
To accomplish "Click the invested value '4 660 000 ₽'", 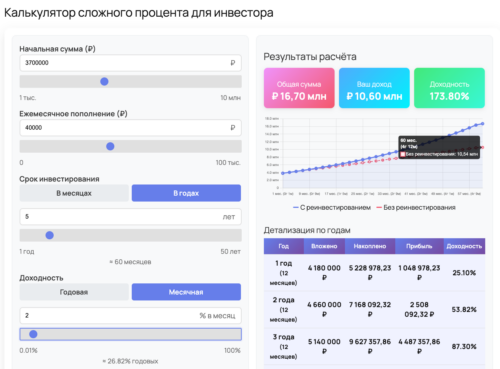I will (x=324, y=309).
